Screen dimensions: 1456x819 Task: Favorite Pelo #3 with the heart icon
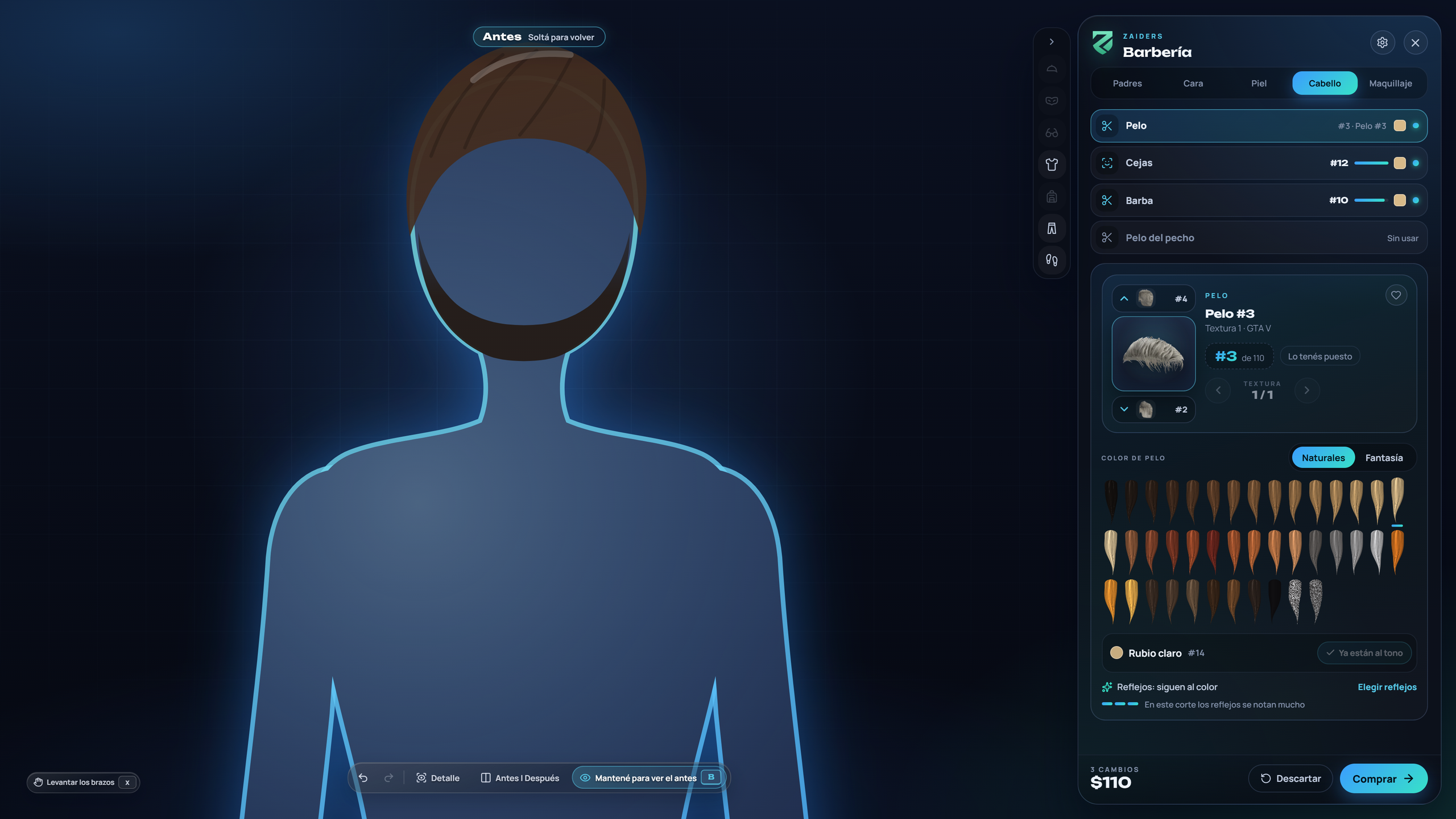[x=1396, y=295]
